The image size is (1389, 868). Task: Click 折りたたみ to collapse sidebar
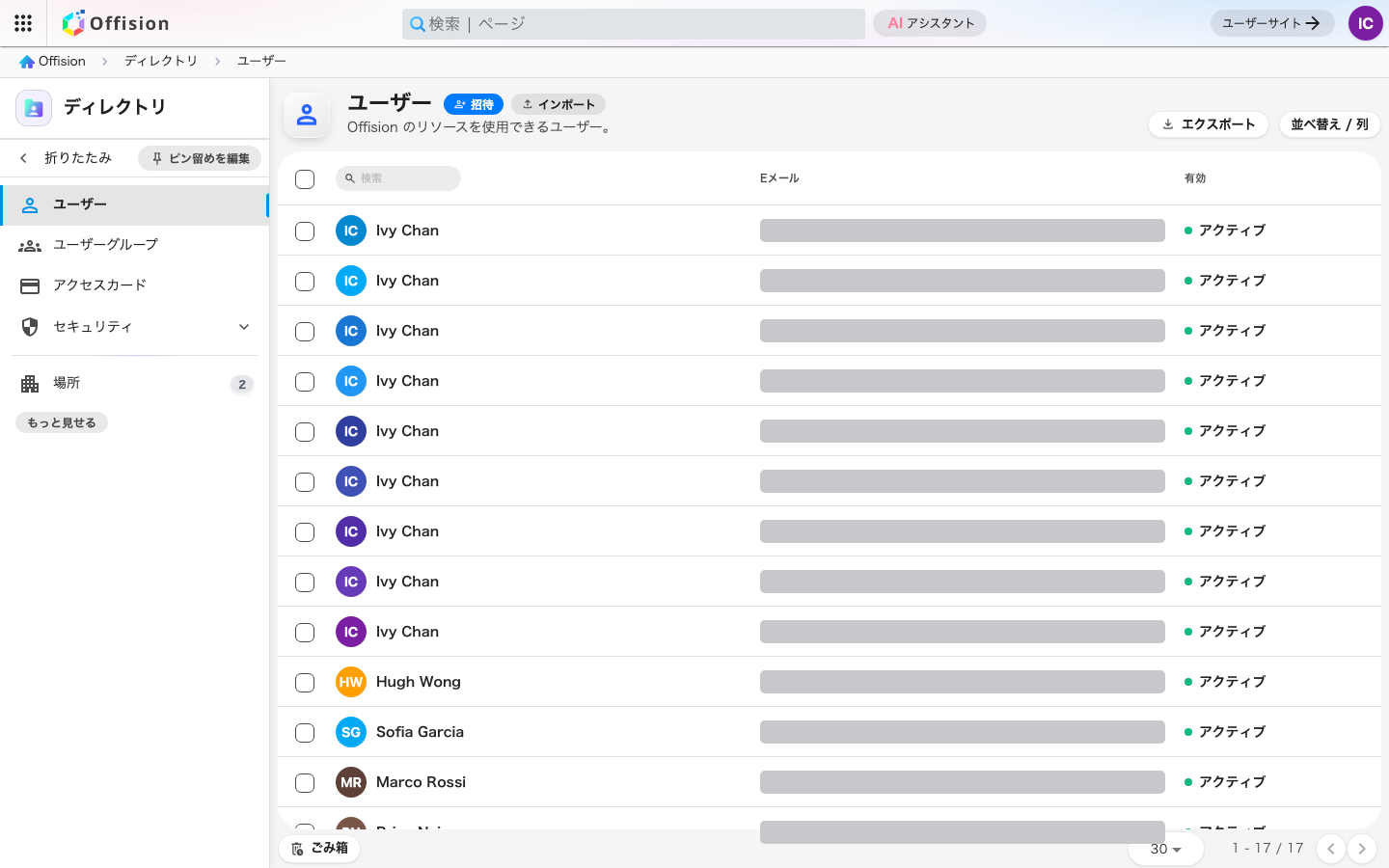coord(78,158)
